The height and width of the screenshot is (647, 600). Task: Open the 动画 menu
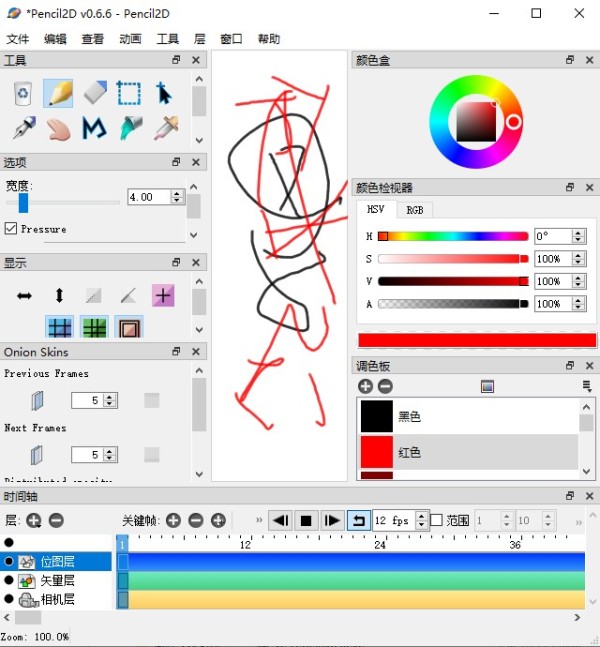tap(130, 39)
